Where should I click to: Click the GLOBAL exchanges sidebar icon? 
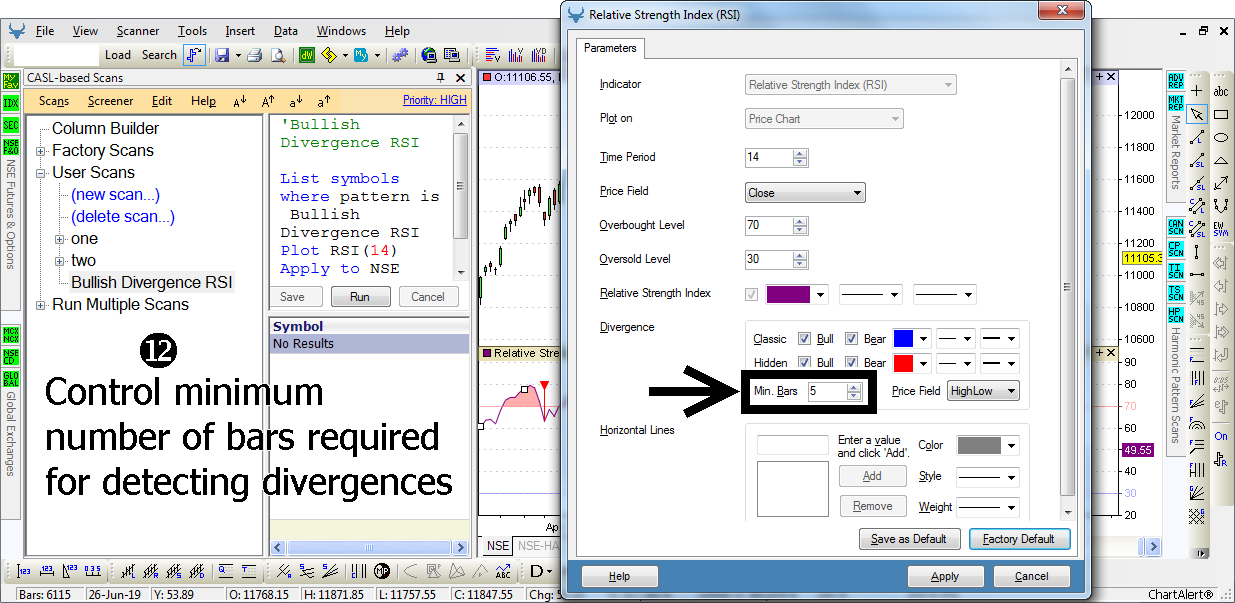point(11,379)
